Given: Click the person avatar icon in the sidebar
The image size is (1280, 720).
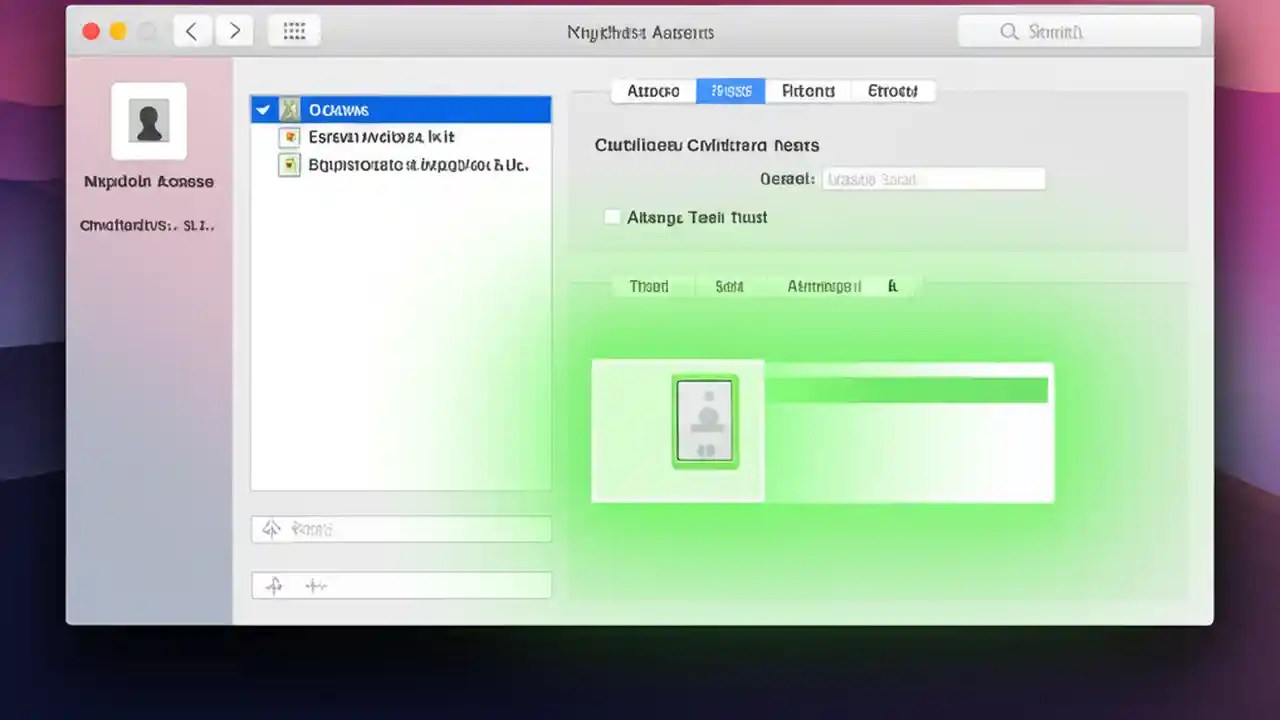Looking at the screenshot, I should point(148,120).
